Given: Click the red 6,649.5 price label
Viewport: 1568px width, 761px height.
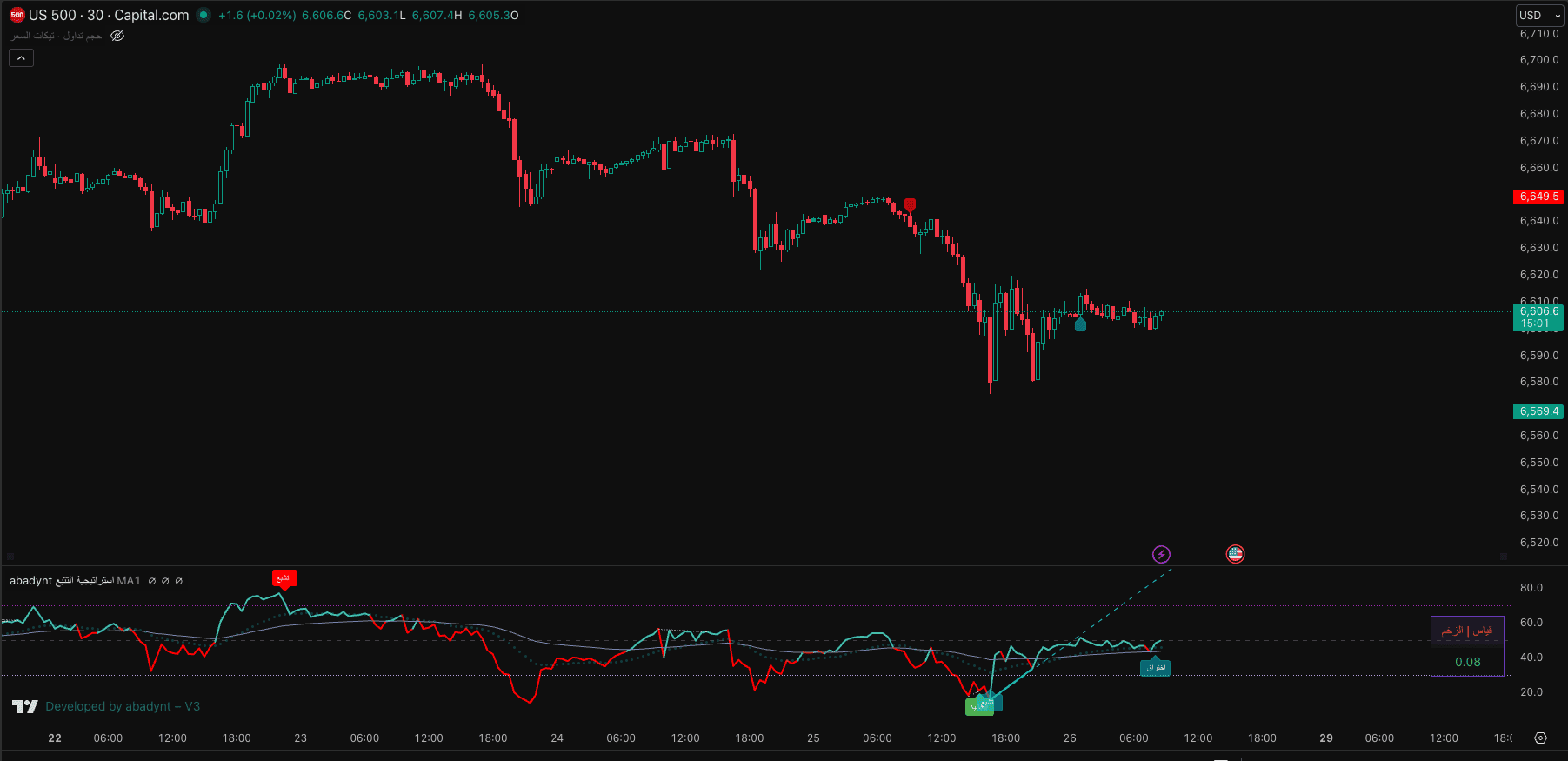Looking at the screenshot, I should (1538, 197).
